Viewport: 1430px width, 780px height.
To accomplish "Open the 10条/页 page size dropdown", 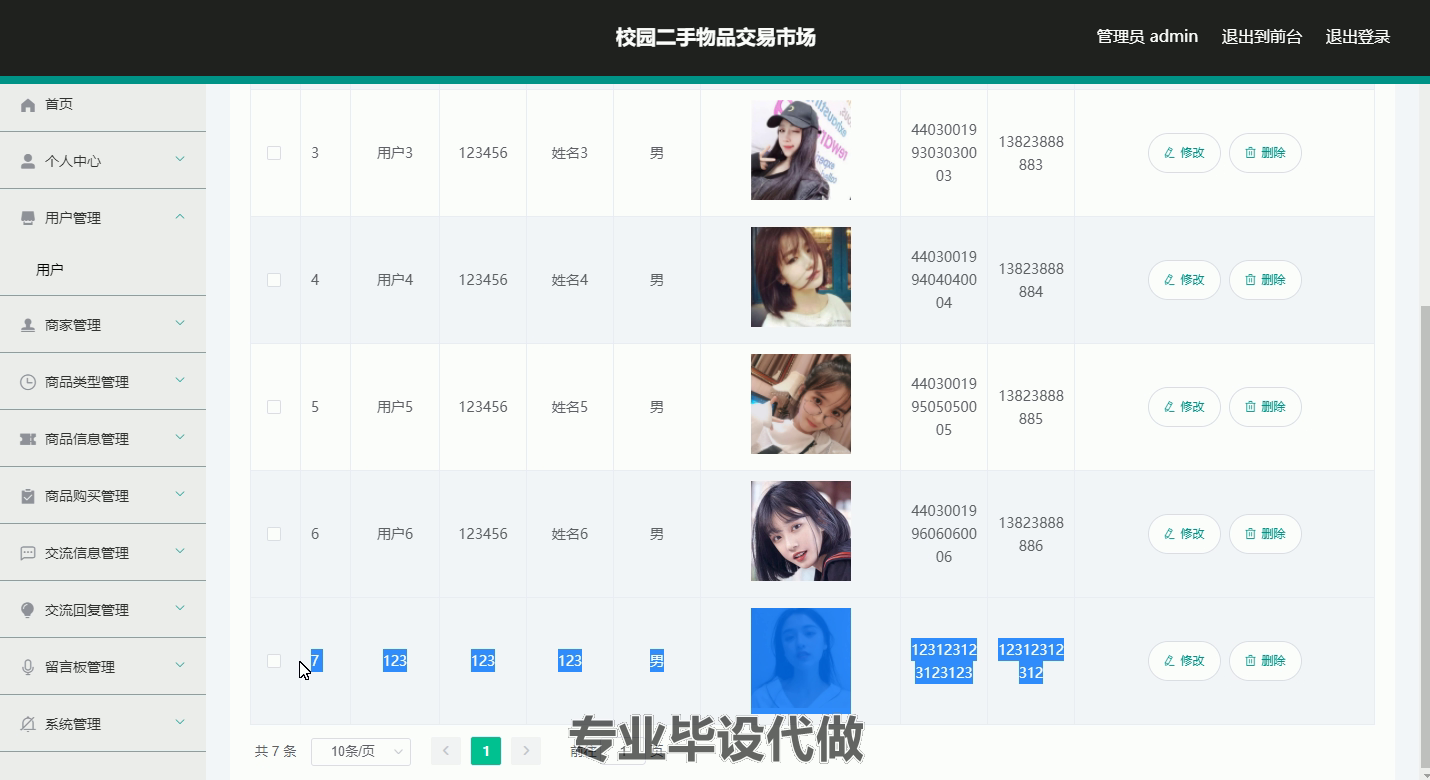I will [361, 751].
